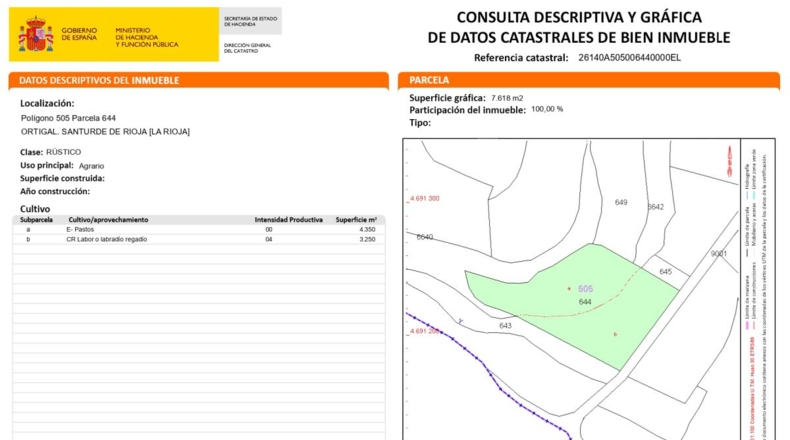
Task: Click the 'Límite de manzana' legend entry
Action: coord(747,302)
